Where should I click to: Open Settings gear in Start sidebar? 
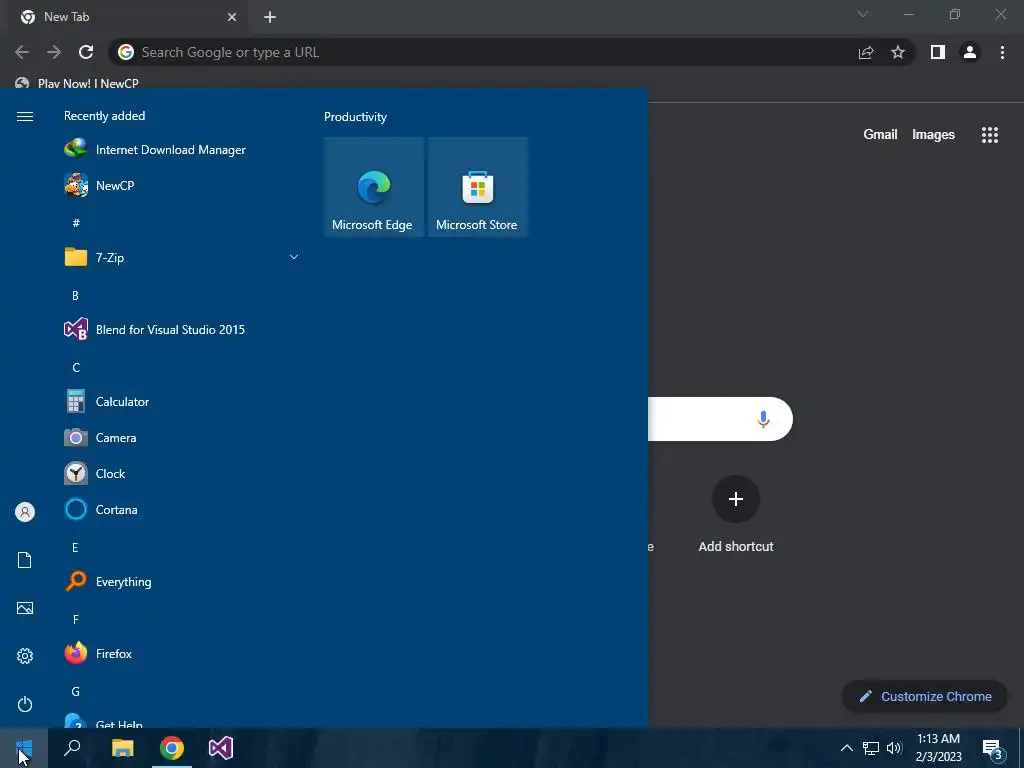[x=25, y=656]
